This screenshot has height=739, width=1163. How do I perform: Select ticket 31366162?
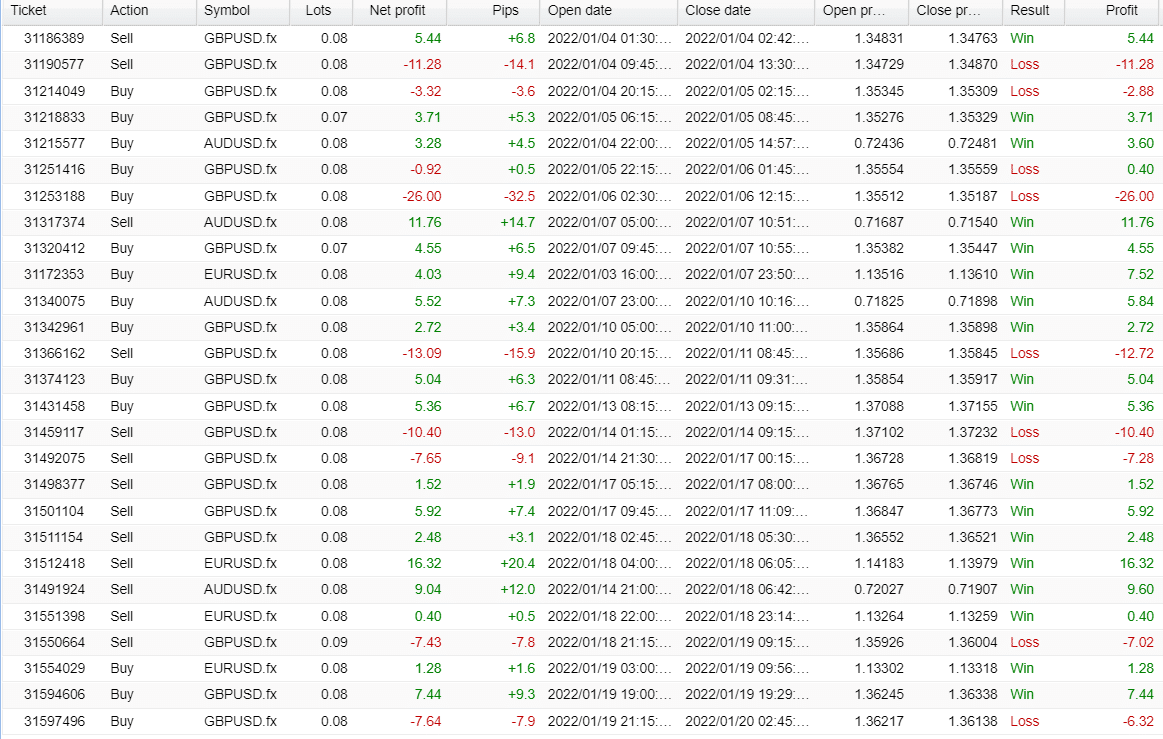click(54, 353)
